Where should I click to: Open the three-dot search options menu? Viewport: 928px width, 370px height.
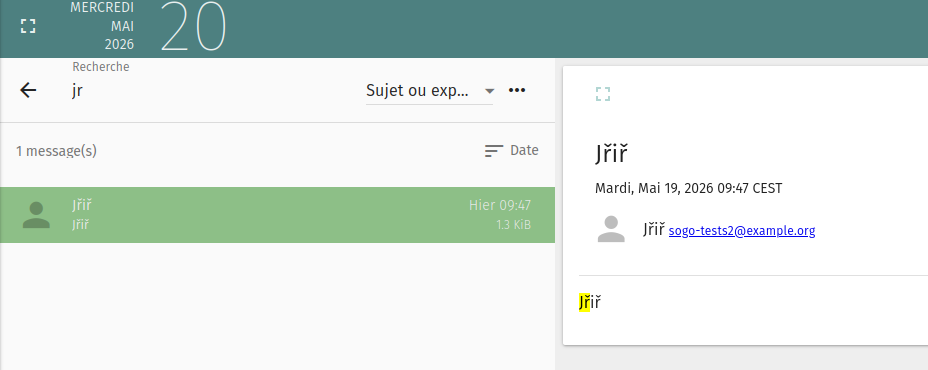pos(517,90)
